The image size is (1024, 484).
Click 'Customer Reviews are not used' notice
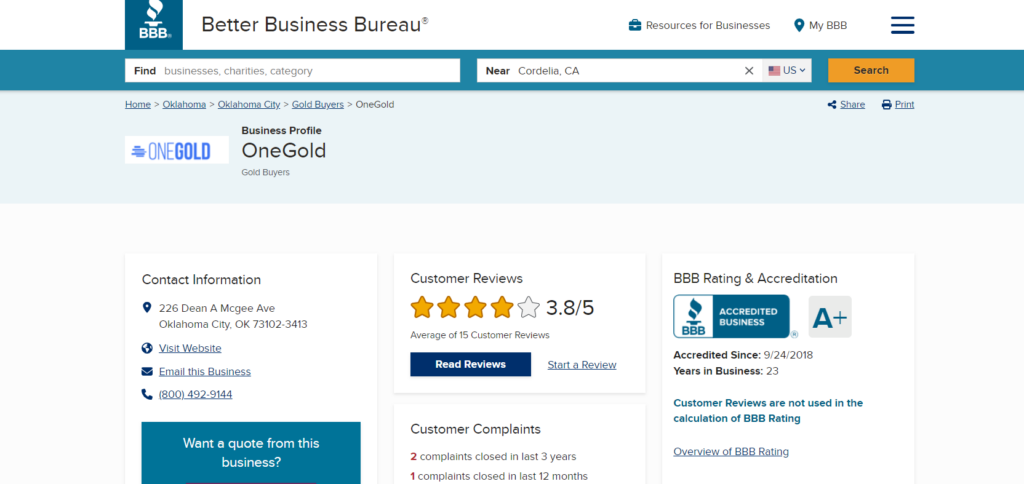768,411
